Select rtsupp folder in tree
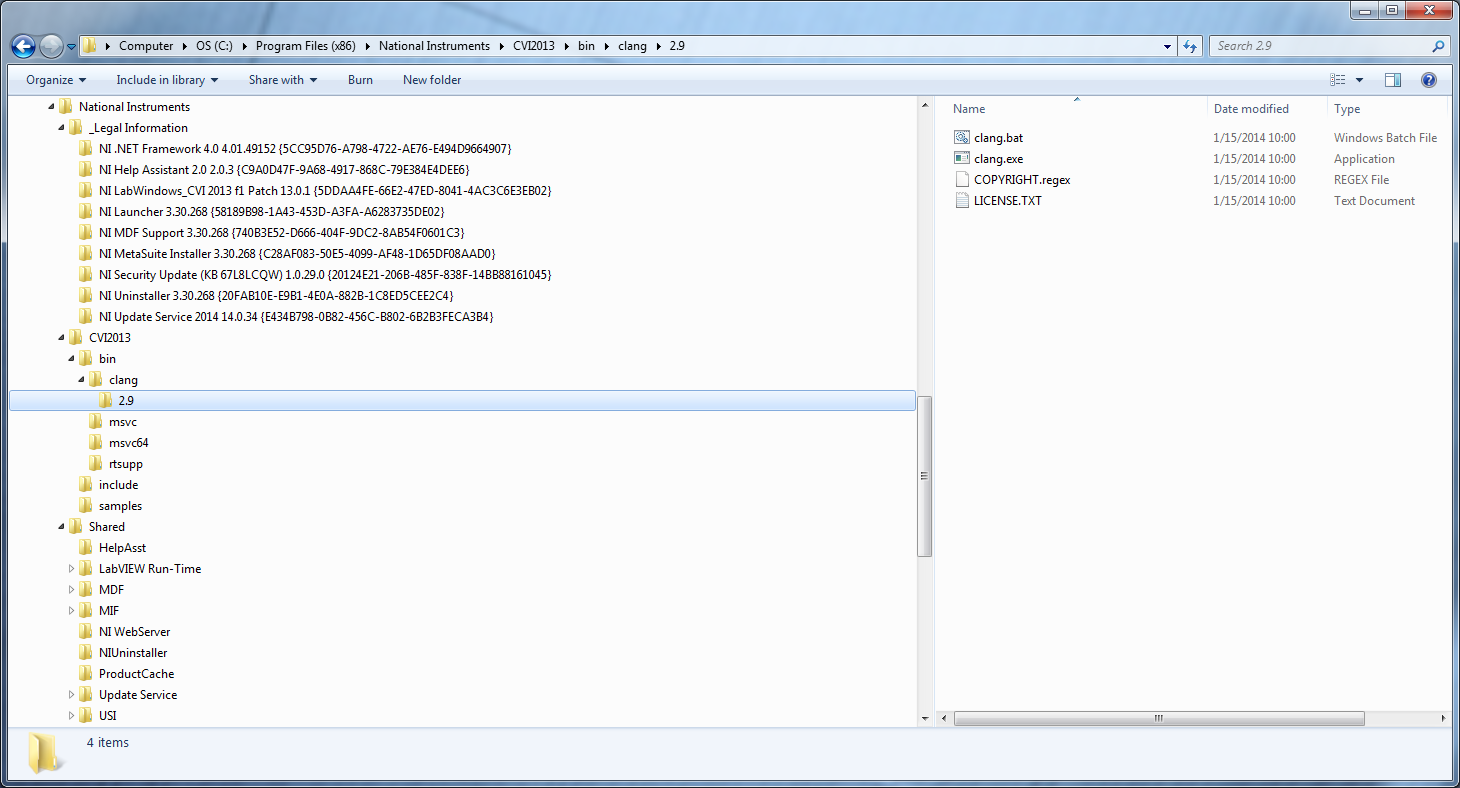Image resolution: width=1460 pixels, height=788 pixels. tap(125, 464)
